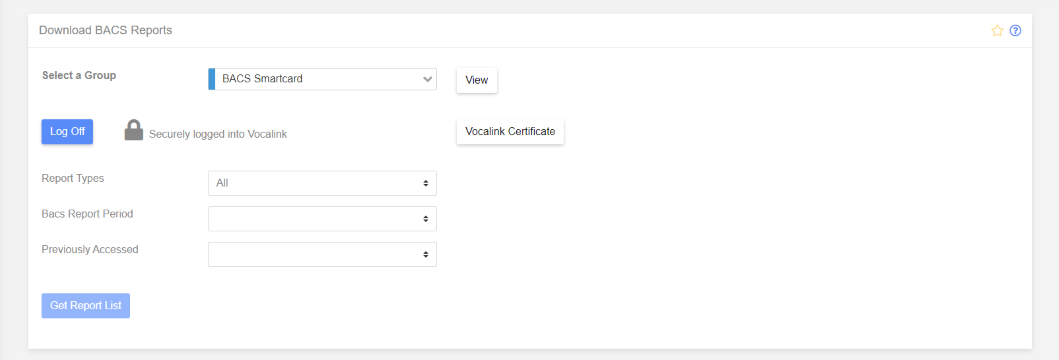Screen dimensions: 1059x360
Task: Click the blue color bar beside BACS Smartcard
Action: [x=211, y=79]
